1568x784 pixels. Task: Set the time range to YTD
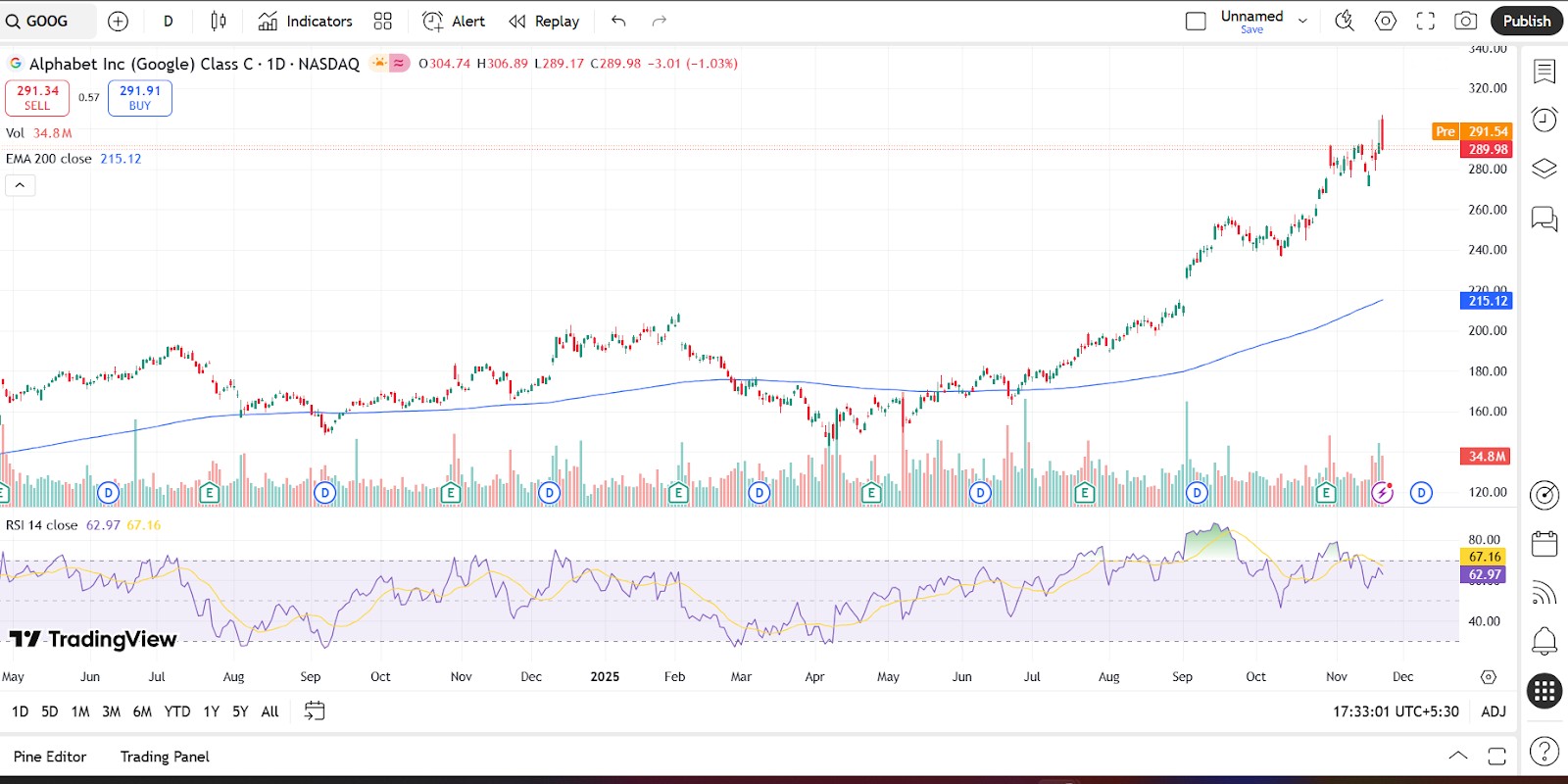tap(177, 711)
